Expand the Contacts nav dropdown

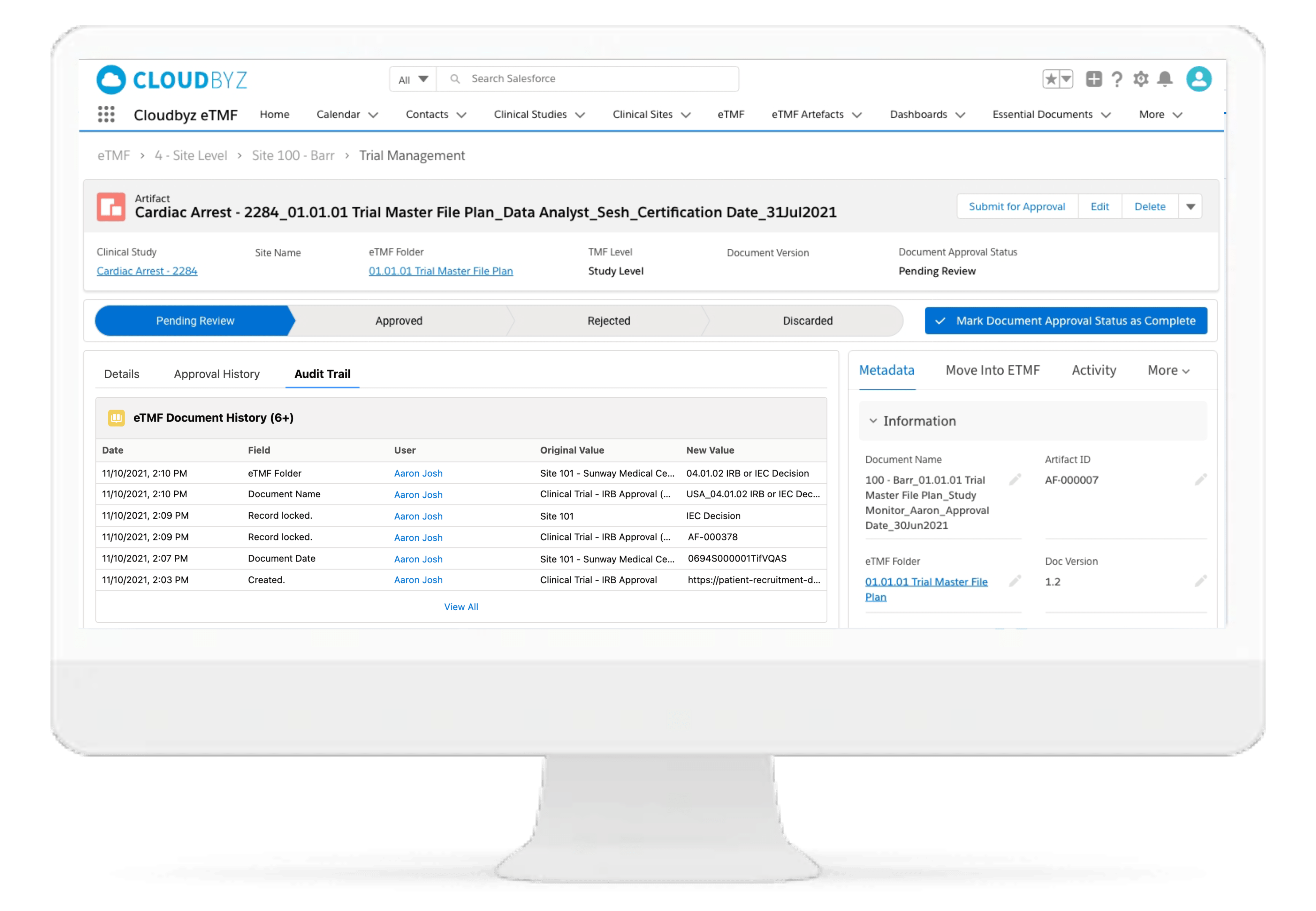coord(461,115)
